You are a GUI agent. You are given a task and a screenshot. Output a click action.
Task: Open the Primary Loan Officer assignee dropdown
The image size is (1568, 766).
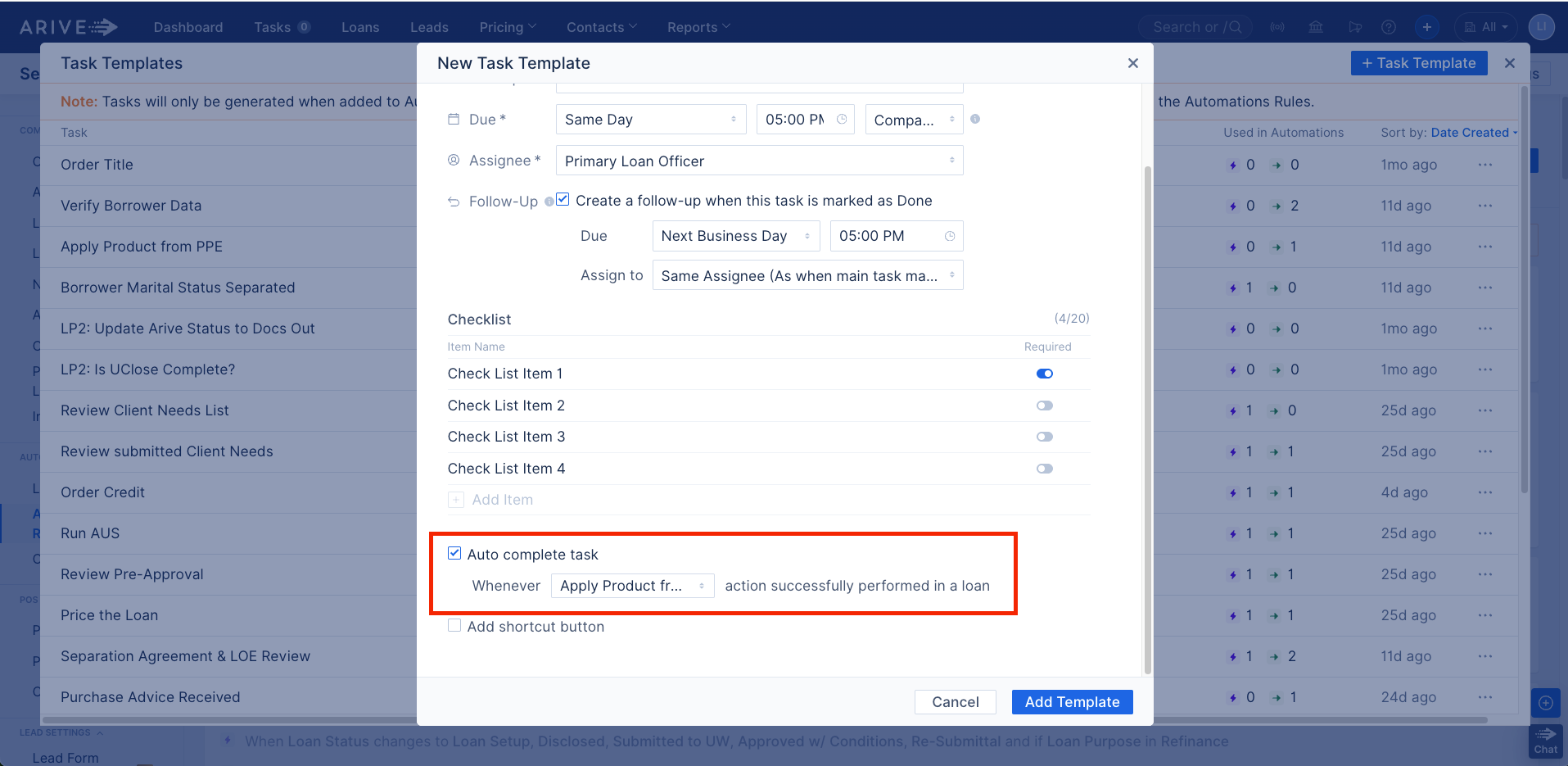pos(758,160)
